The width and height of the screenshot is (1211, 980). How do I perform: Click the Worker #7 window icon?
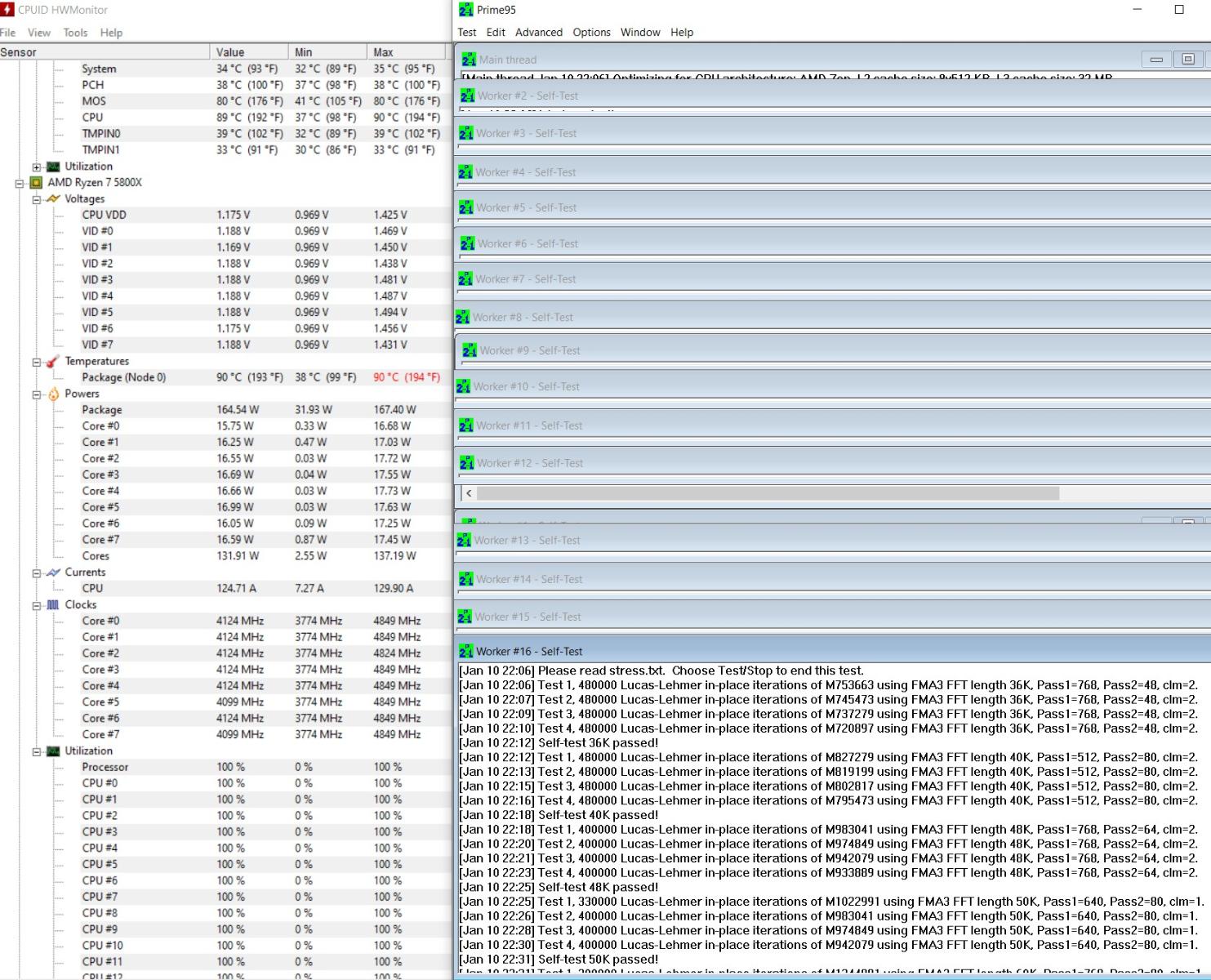pos(465,279)
